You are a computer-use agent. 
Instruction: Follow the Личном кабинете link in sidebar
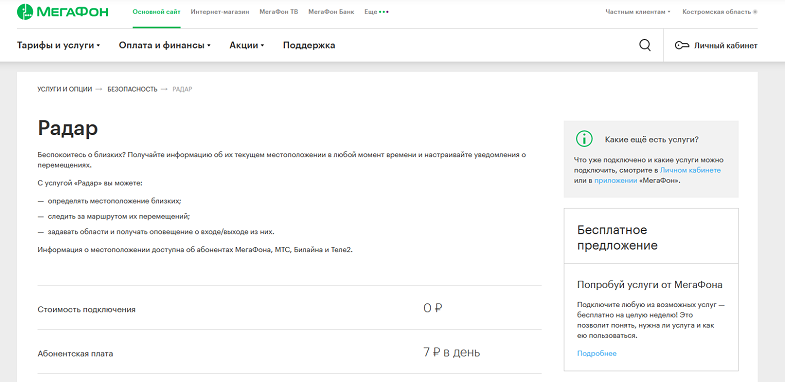click(690, 170)
